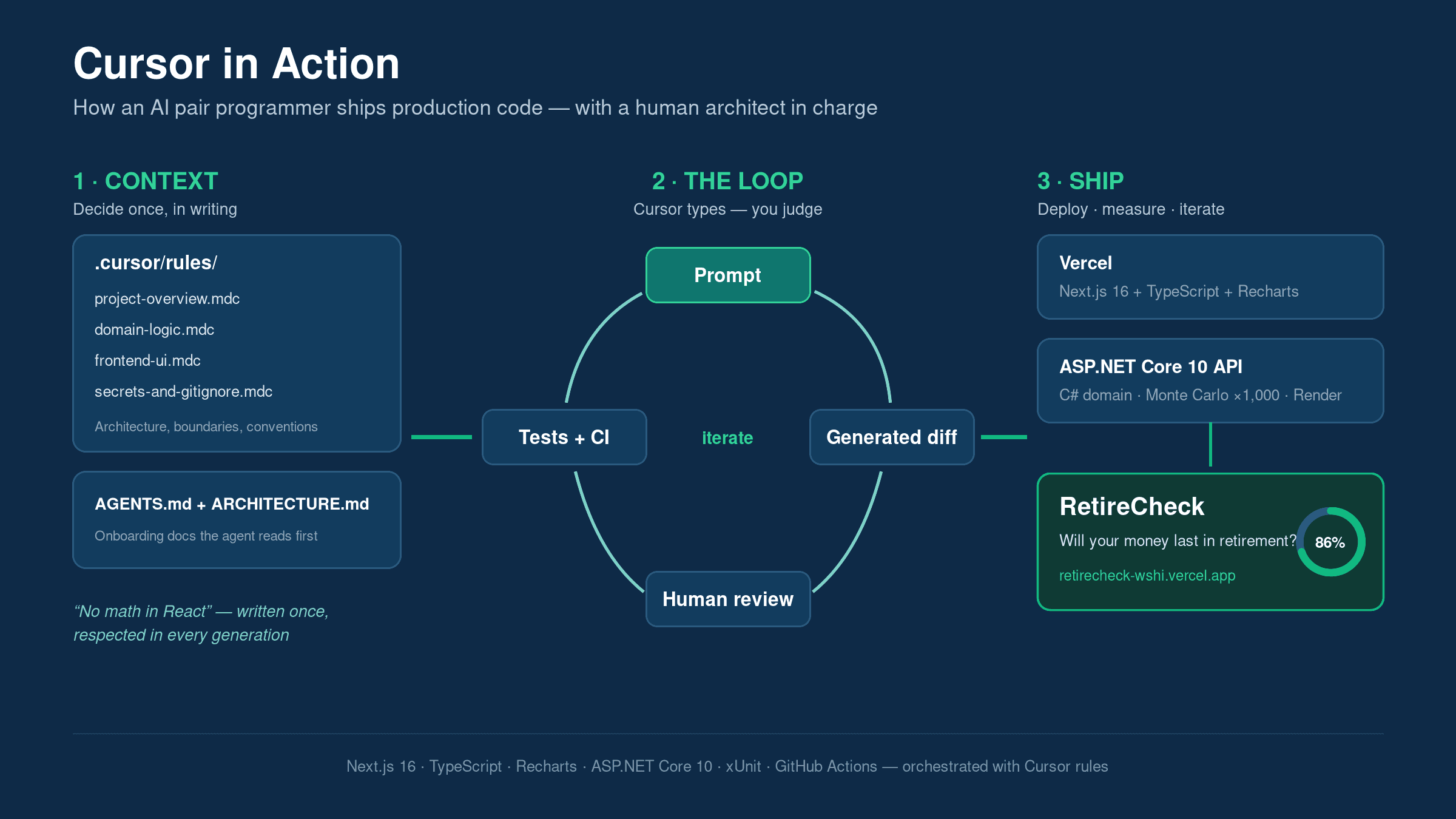Click the ASP.NET Core 10 API title
The height and width of the screenshot is (819, 1456).
(x=1151, y=366)
